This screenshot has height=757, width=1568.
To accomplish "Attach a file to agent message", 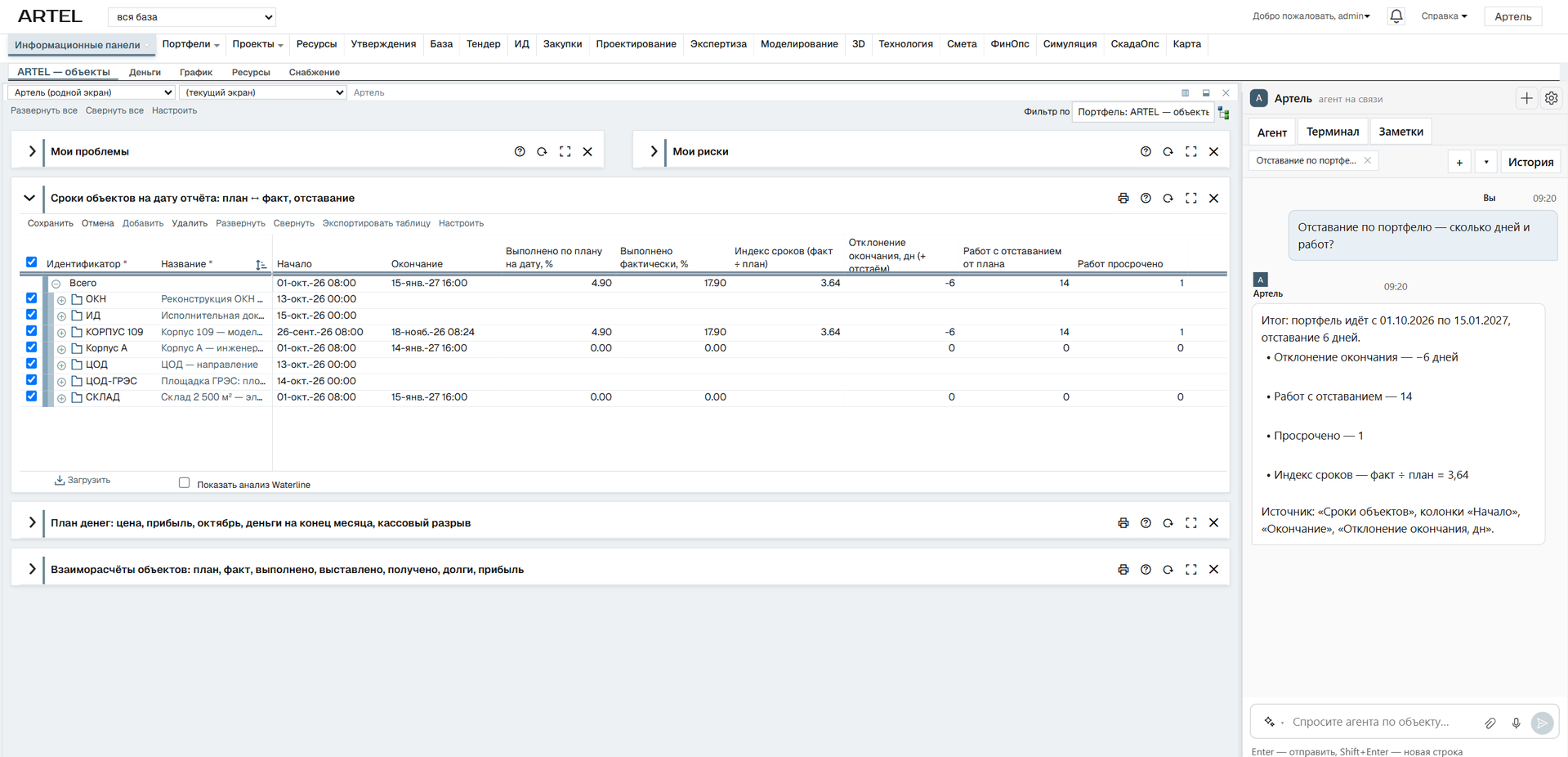I will click(1490, 723).
